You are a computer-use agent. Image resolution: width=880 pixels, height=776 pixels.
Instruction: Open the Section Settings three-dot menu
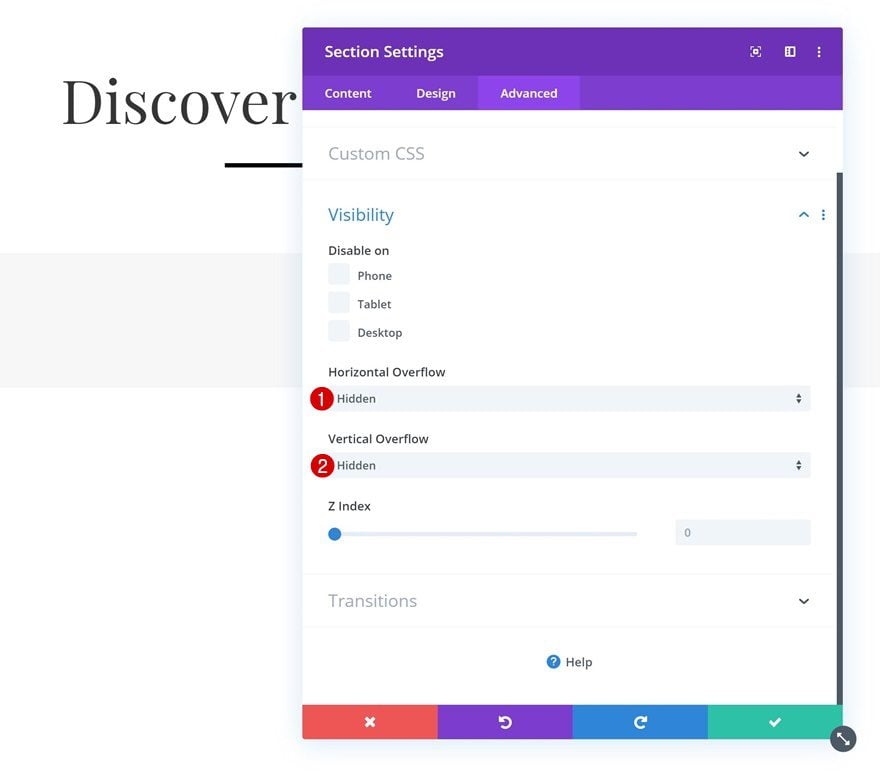click(x=819, y=52)
